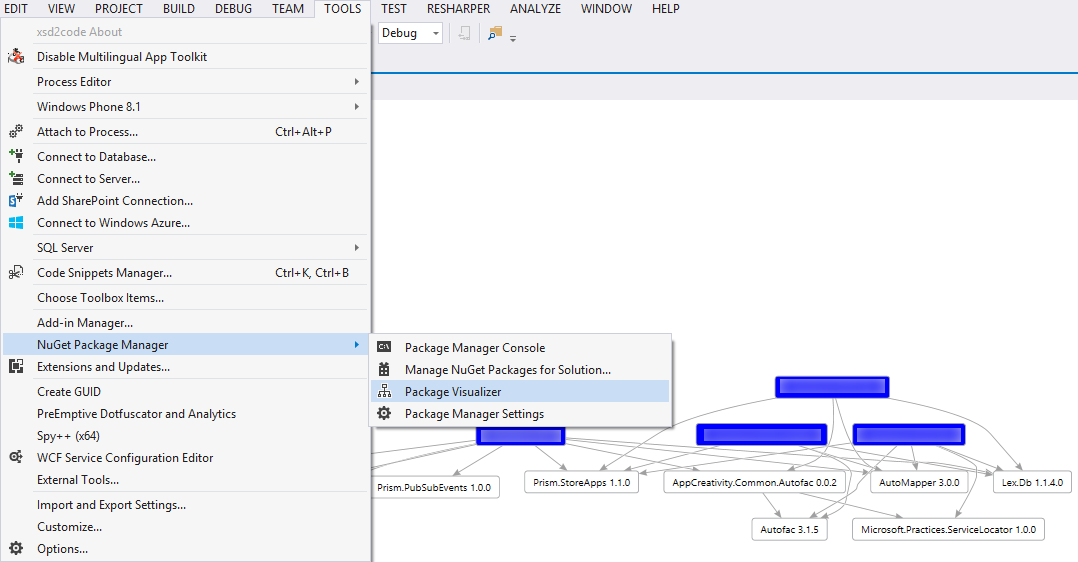This screenshot has width=1078, height=562.
Task: Select Manage NuGet Packages for Solution
Action: tap(520, 369)
